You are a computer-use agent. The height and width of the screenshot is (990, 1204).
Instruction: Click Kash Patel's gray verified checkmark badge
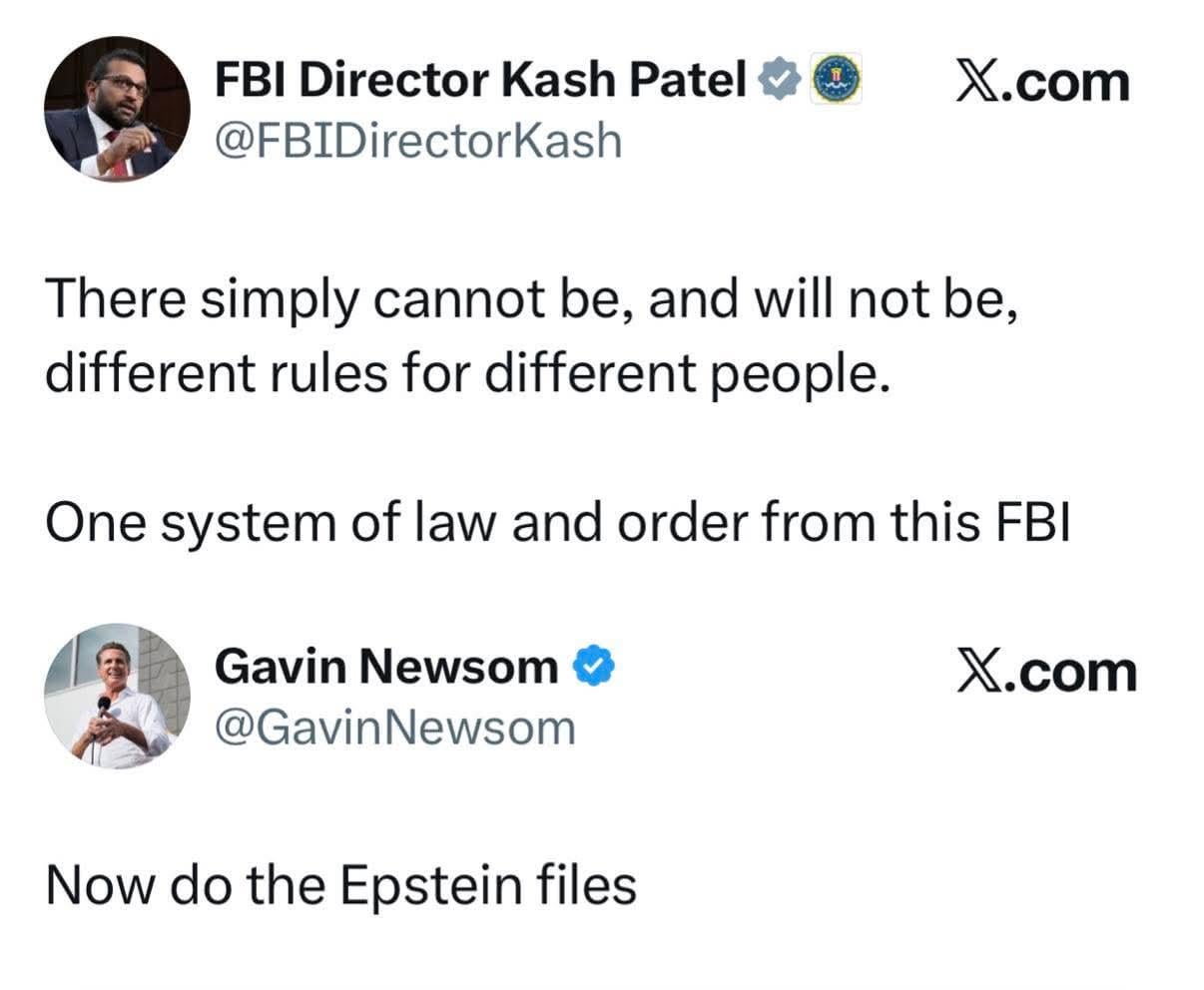click(x=778, y=79)
